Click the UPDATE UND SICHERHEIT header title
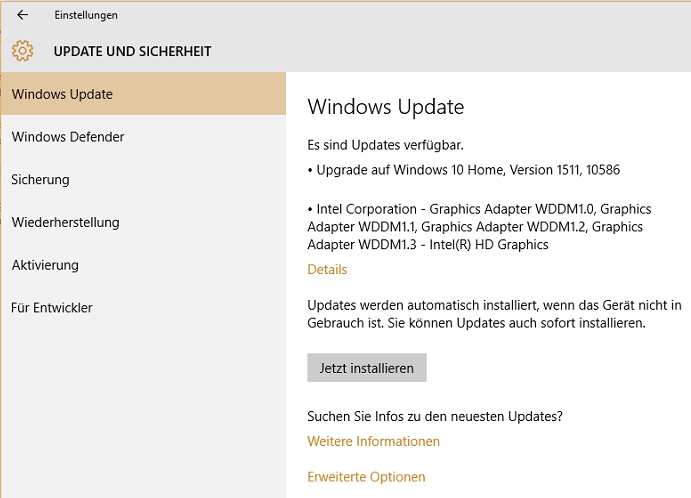The image size is (691, 498). 132,51
